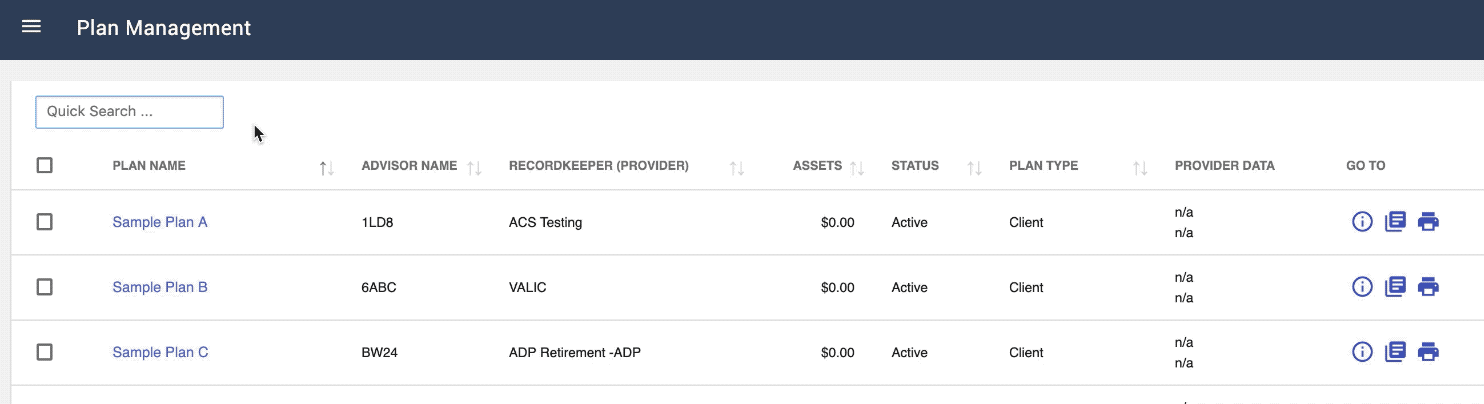Toggle the select-all header checkbox
Viewport: 1484px width, 404px height.
coord(44,165)
